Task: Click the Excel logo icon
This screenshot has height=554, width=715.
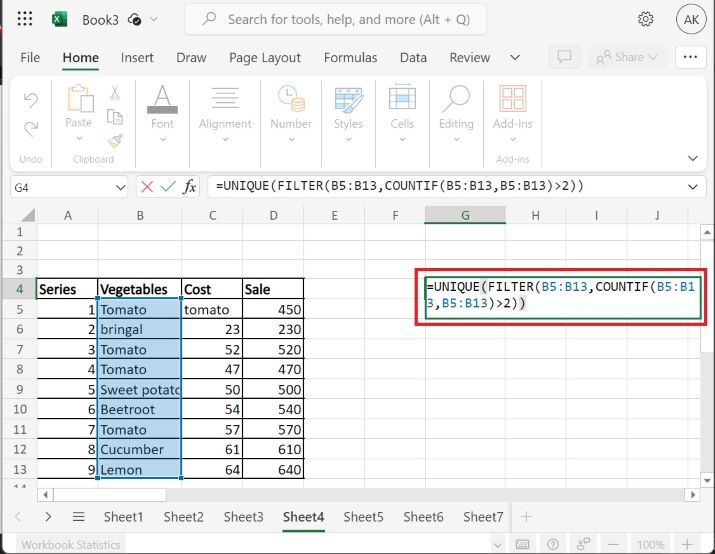Action: pyautogui.click(x=59, y=19)
